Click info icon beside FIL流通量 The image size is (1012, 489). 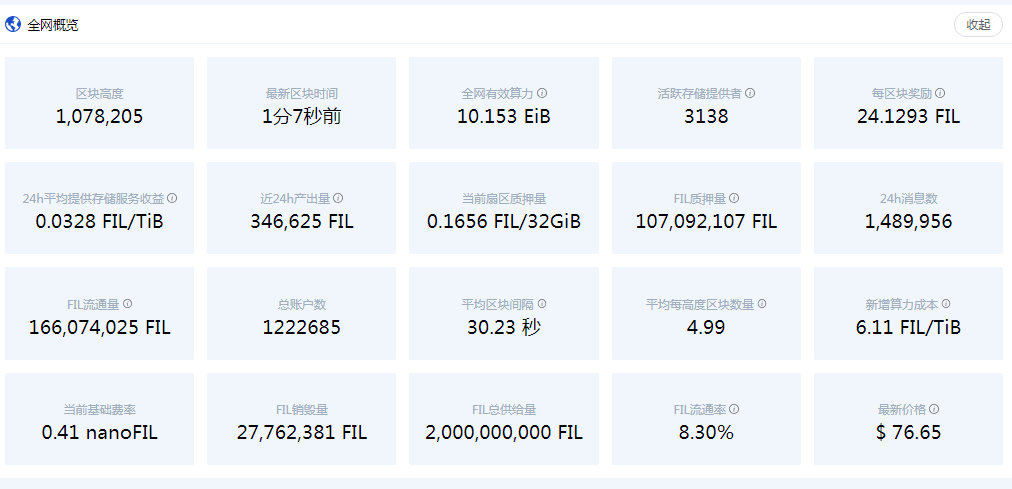pos(127,304)
